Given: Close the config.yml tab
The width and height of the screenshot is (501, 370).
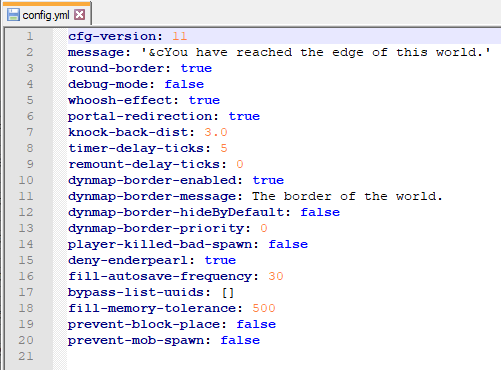Looking at the screenshot, I should click(x=80, y=15).
